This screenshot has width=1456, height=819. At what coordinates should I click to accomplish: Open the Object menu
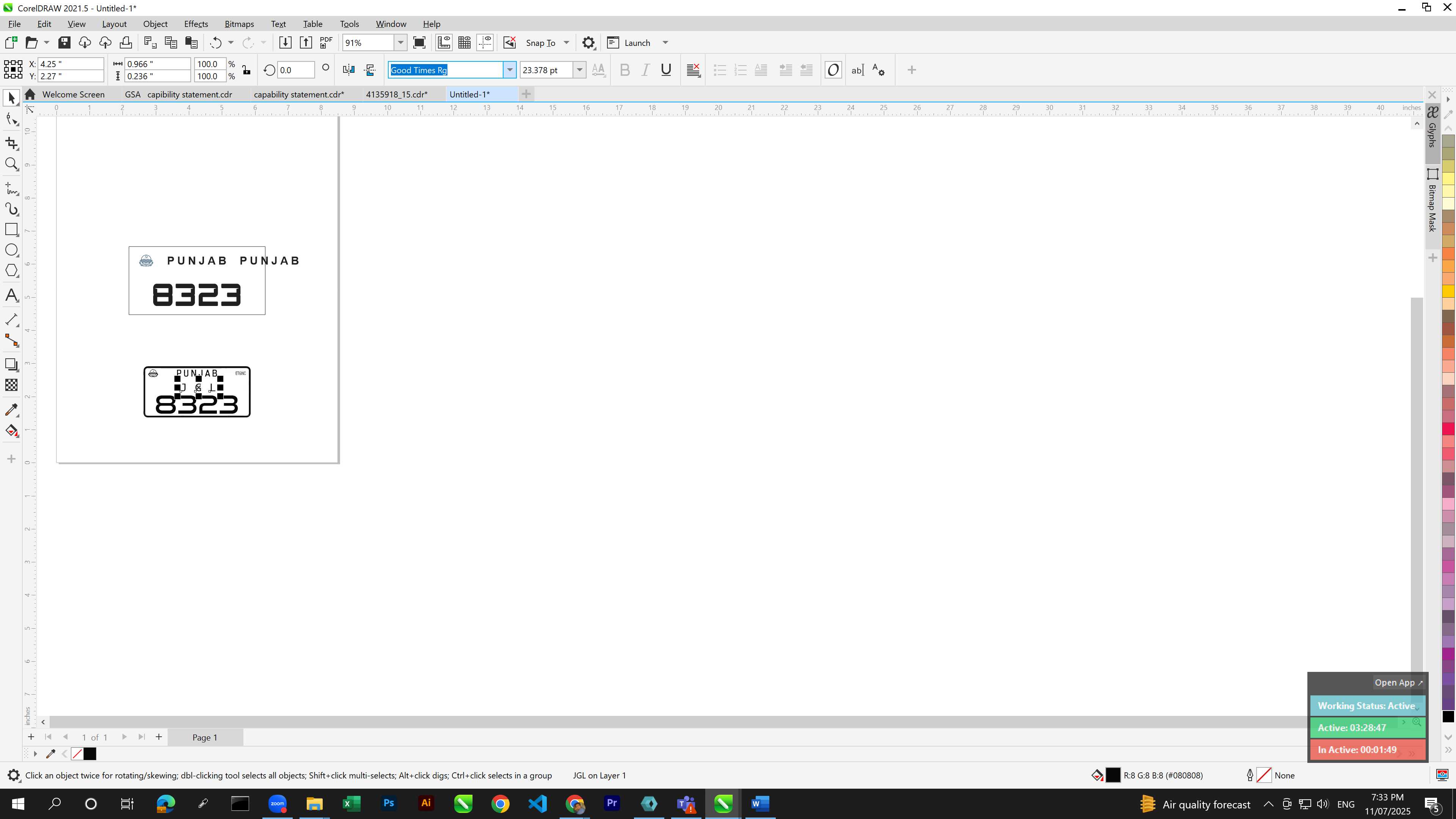tap(155, 24)
